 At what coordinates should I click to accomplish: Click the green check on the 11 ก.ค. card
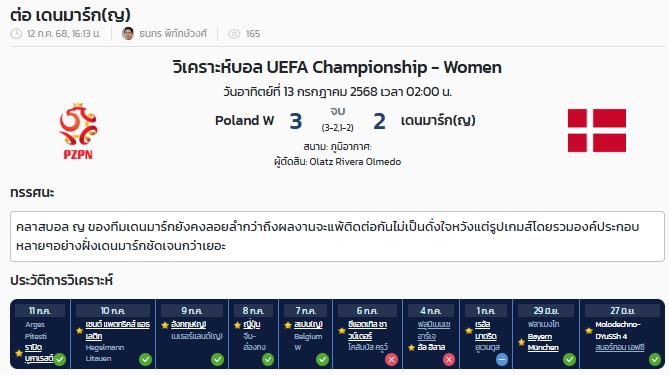(x=60, y=359)
